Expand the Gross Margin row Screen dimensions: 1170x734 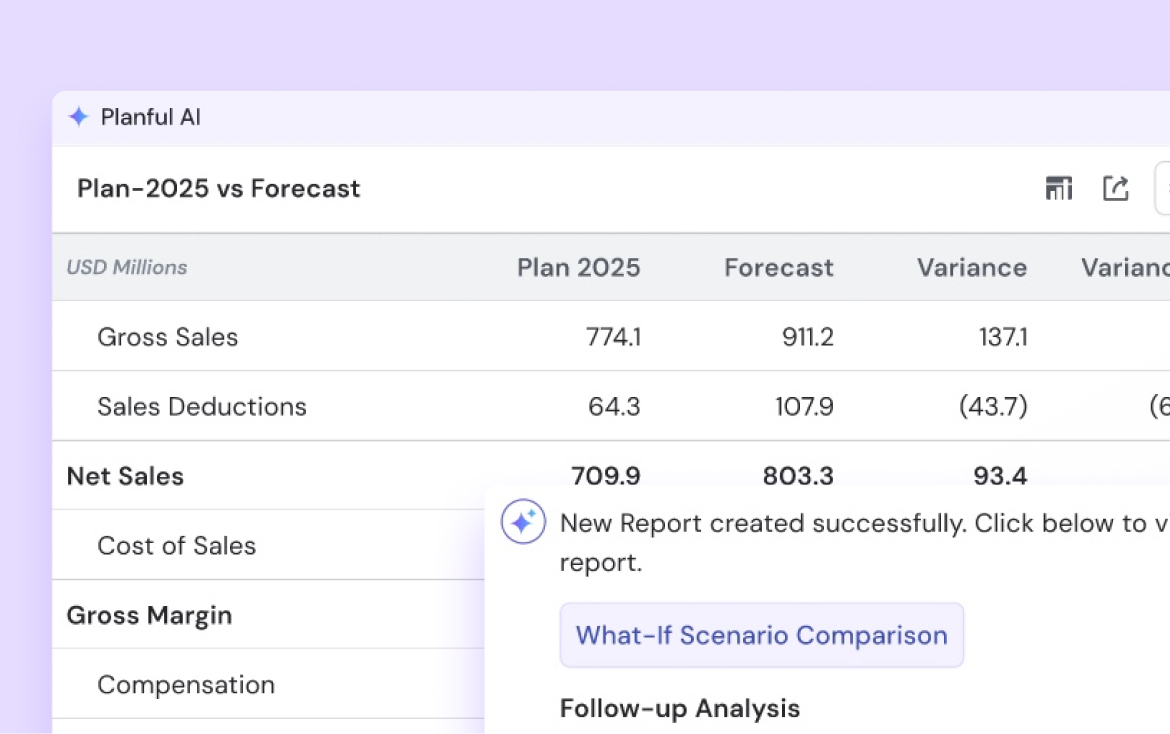coord(149,615)
